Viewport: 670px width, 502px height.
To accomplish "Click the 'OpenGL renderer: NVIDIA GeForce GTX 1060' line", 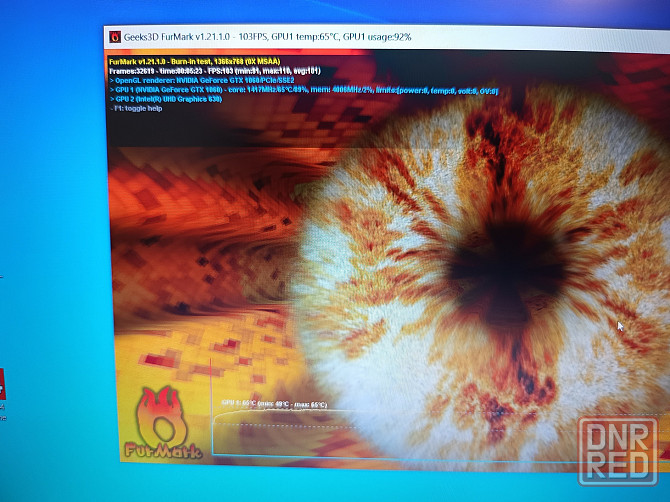I will pos(202,80).
